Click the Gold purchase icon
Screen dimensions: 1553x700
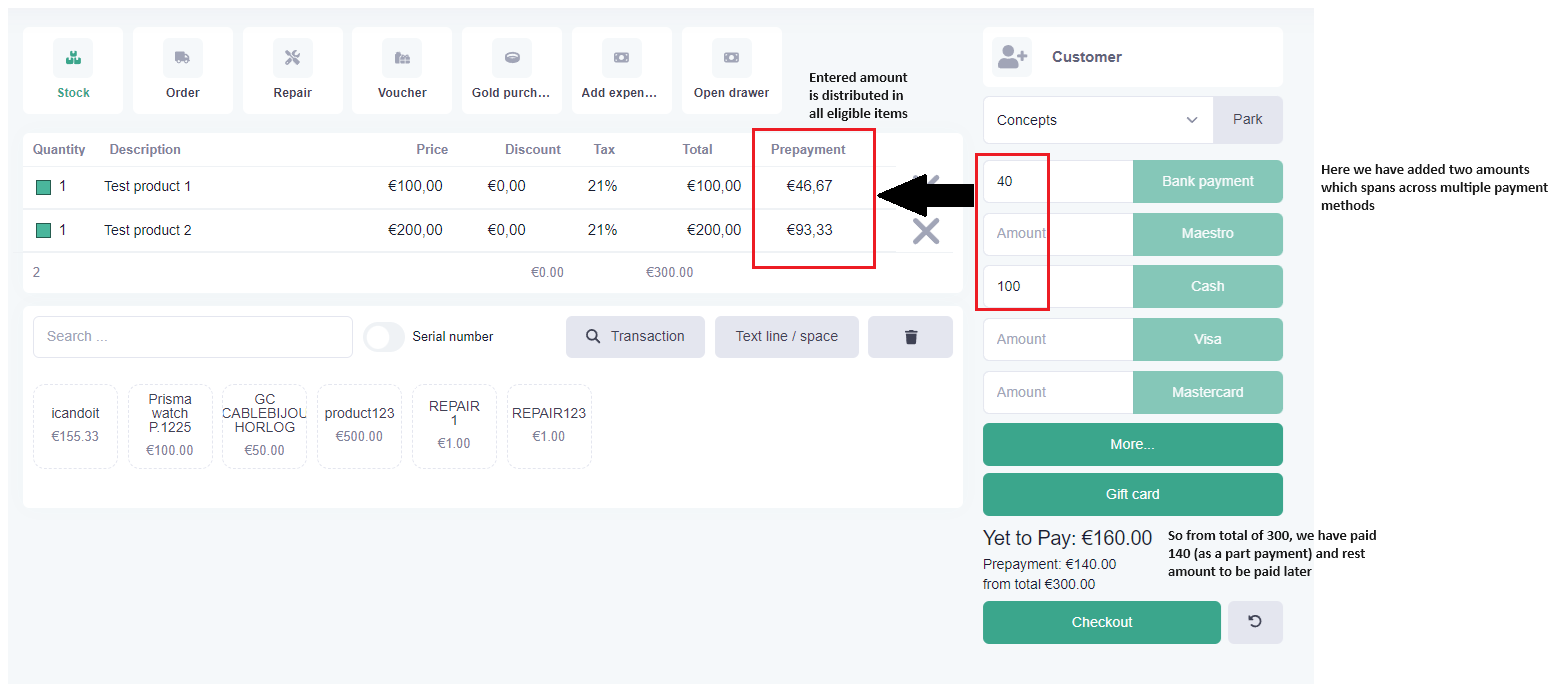511,58
